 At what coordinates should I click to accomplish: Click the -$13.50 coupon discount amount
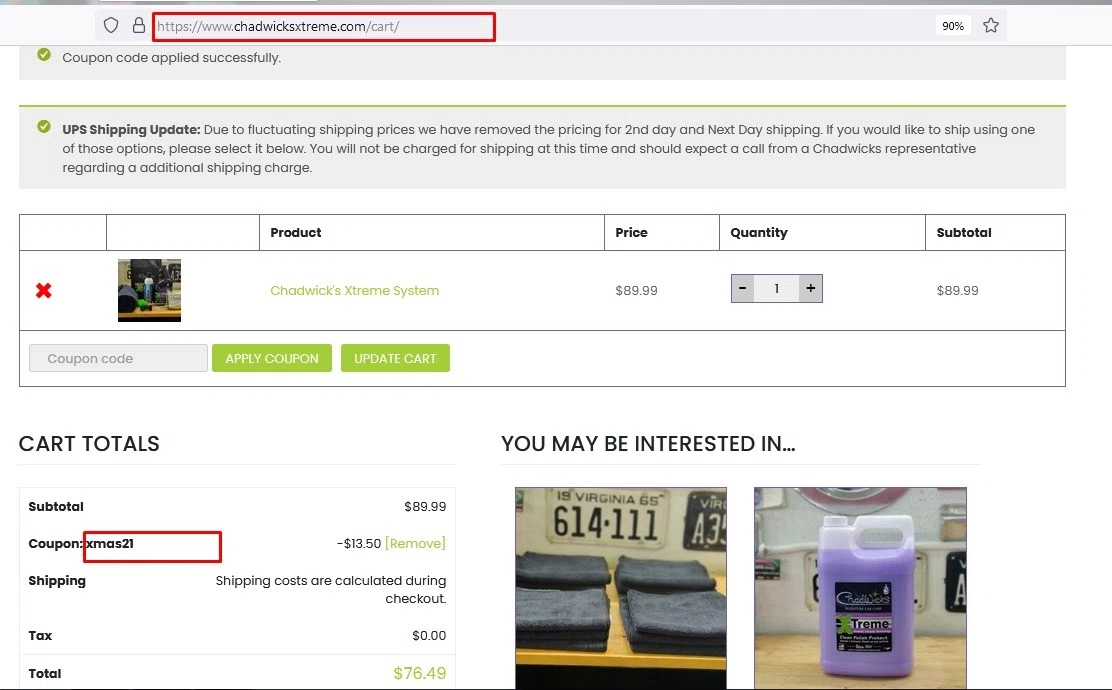point(359,543)
